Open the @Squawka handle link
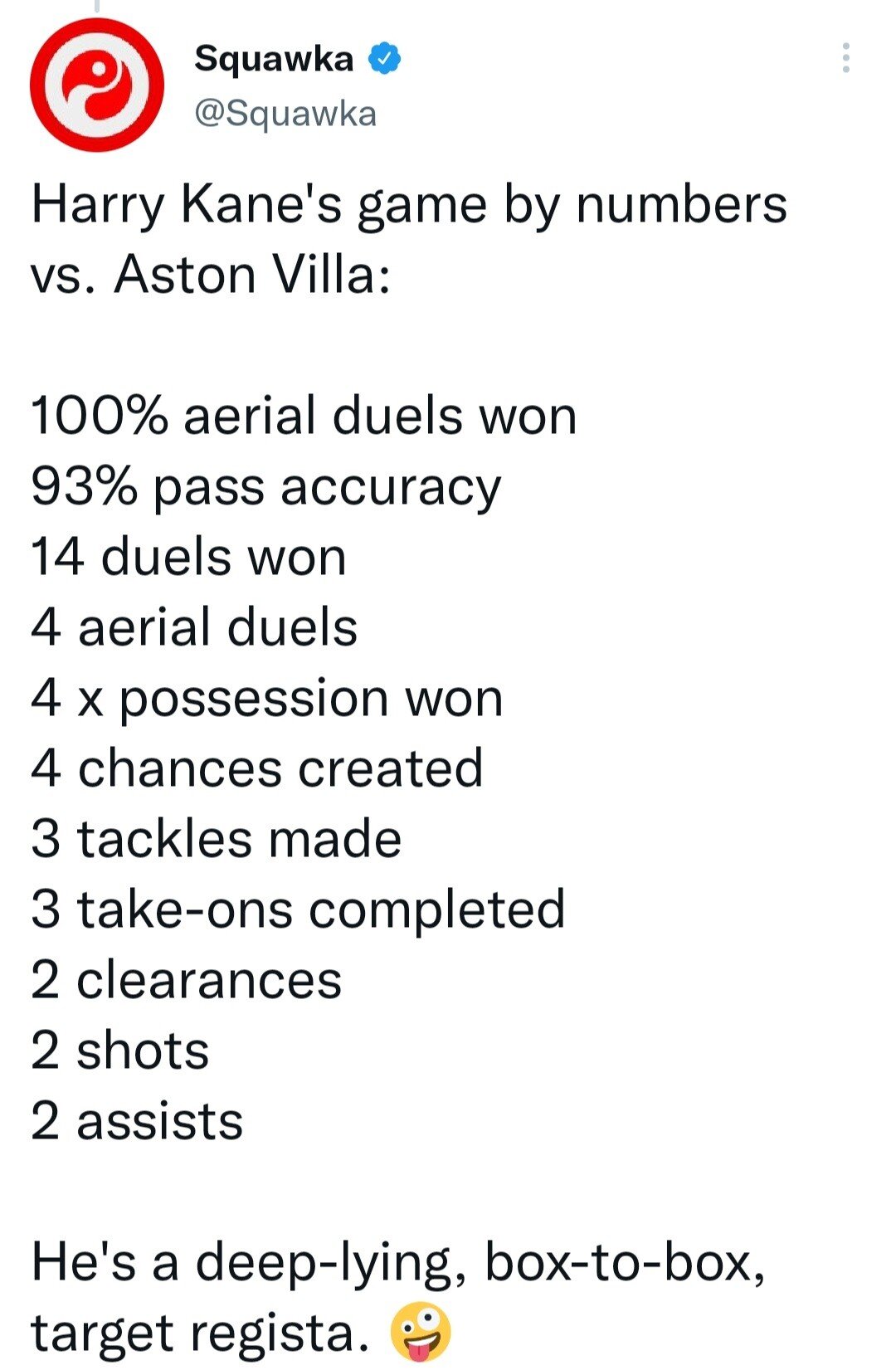The height and width of the screenshot is (1370, 896). 285,114
